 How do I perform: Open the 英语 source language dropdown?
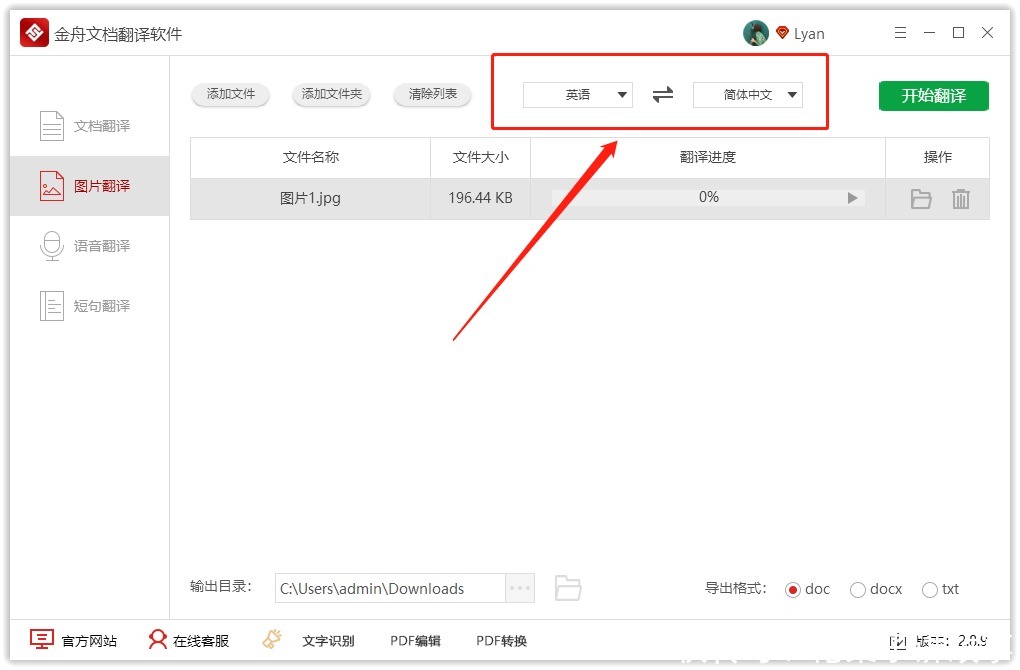[x=577, y=94]
